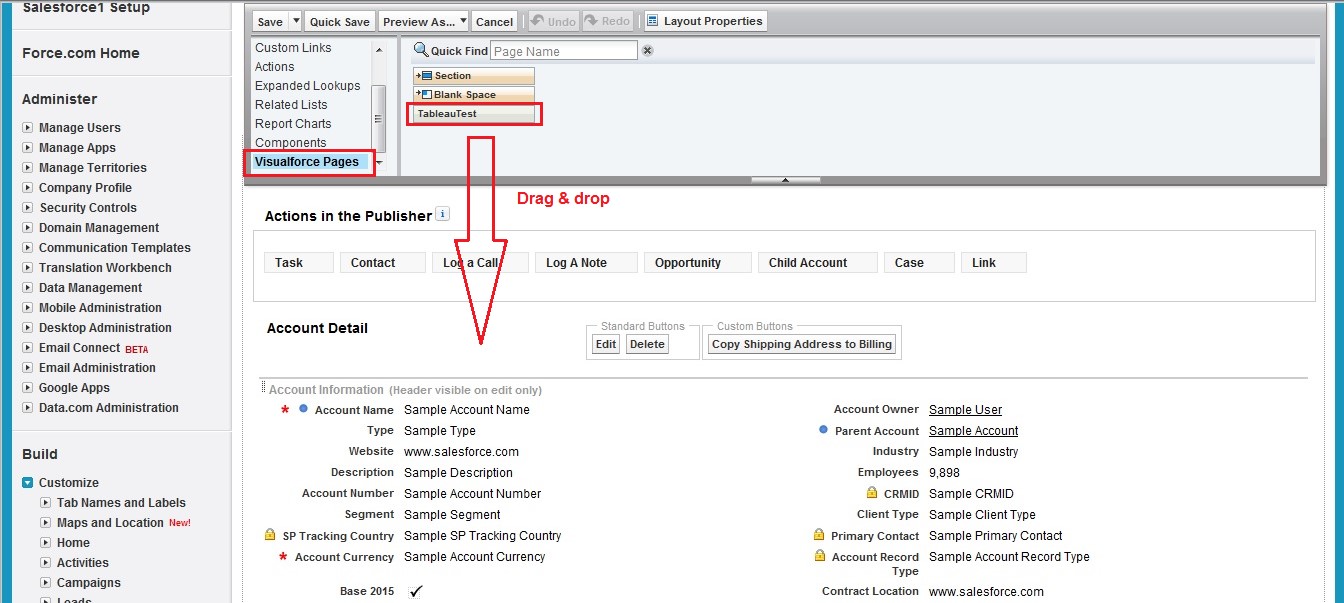The image size is (1344, 603).
Task: Open the Force.com Home link
Action: [x=81, y=53]
